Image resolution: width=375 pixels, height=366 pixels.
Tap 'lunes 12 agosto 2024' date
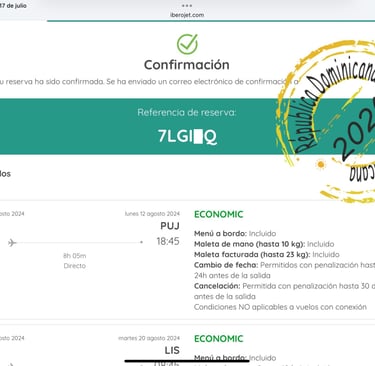[x=152, y=214]
